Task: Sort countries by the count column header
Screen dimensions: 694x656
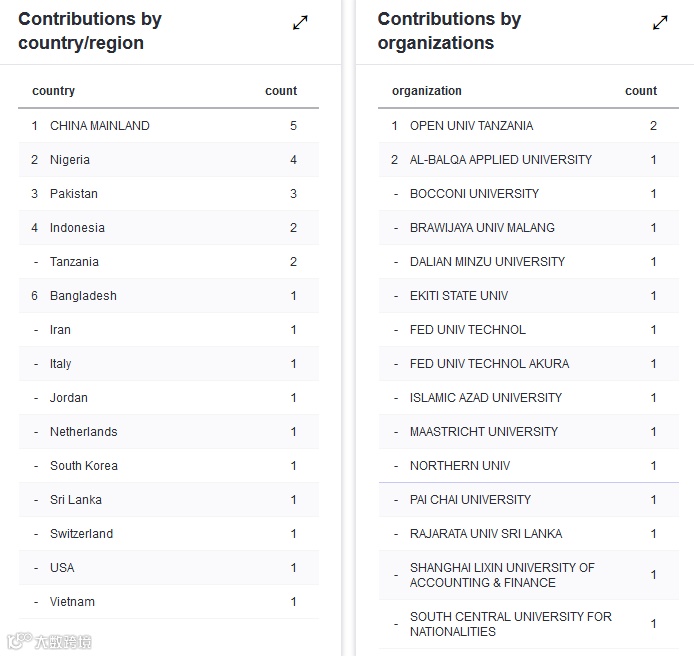Action: click(x=281, y=91)
